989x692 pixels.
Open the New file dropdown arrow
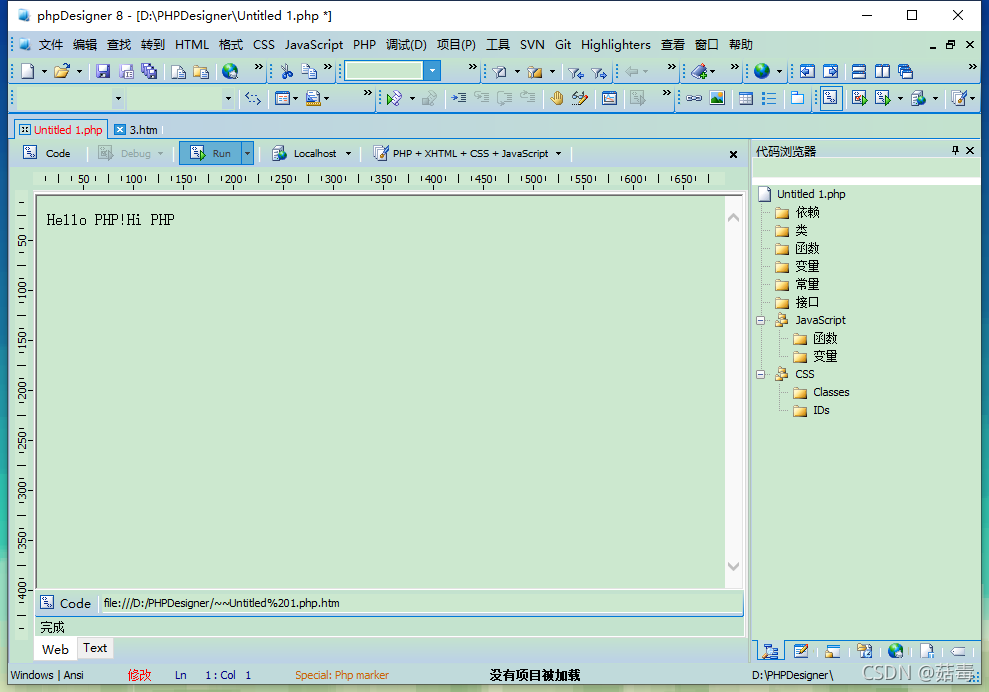[44, 72]
